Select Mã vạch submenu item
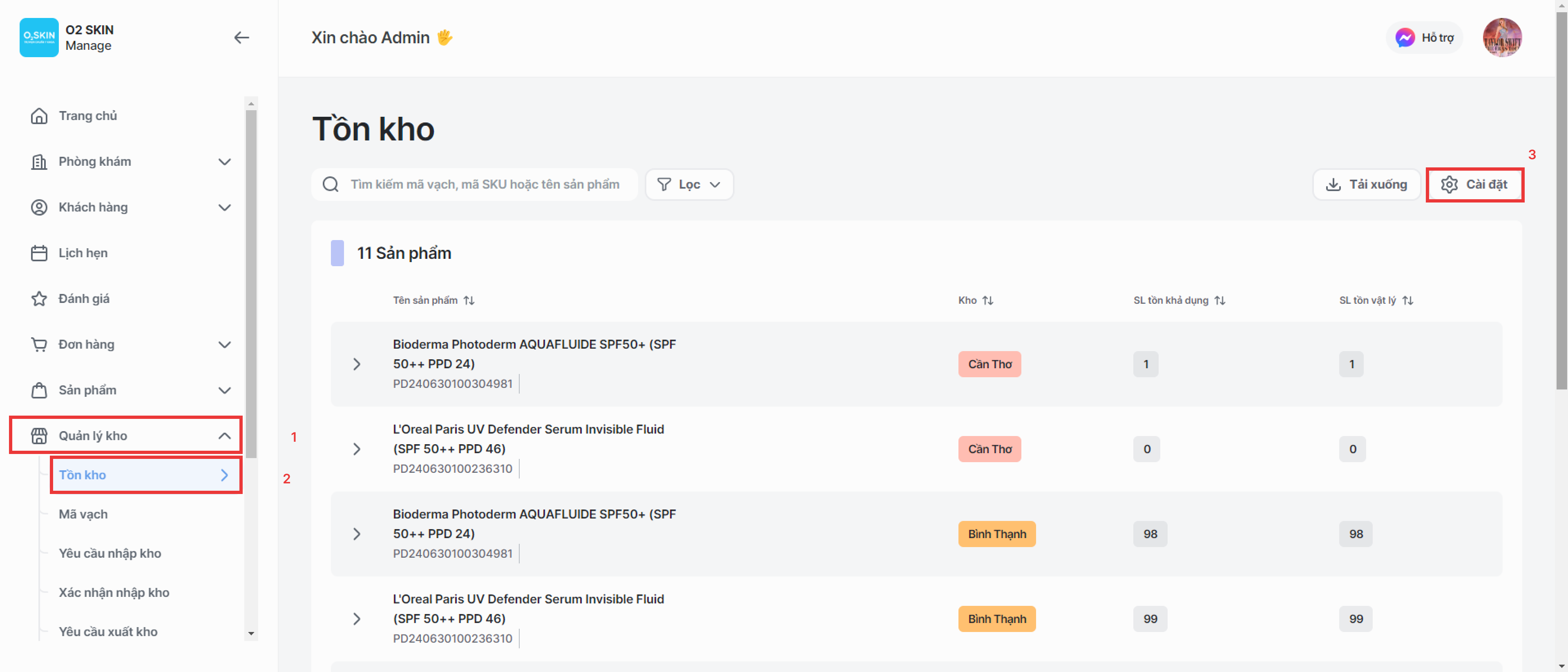This screenshot has width=1568, height=672. point(83,514)
